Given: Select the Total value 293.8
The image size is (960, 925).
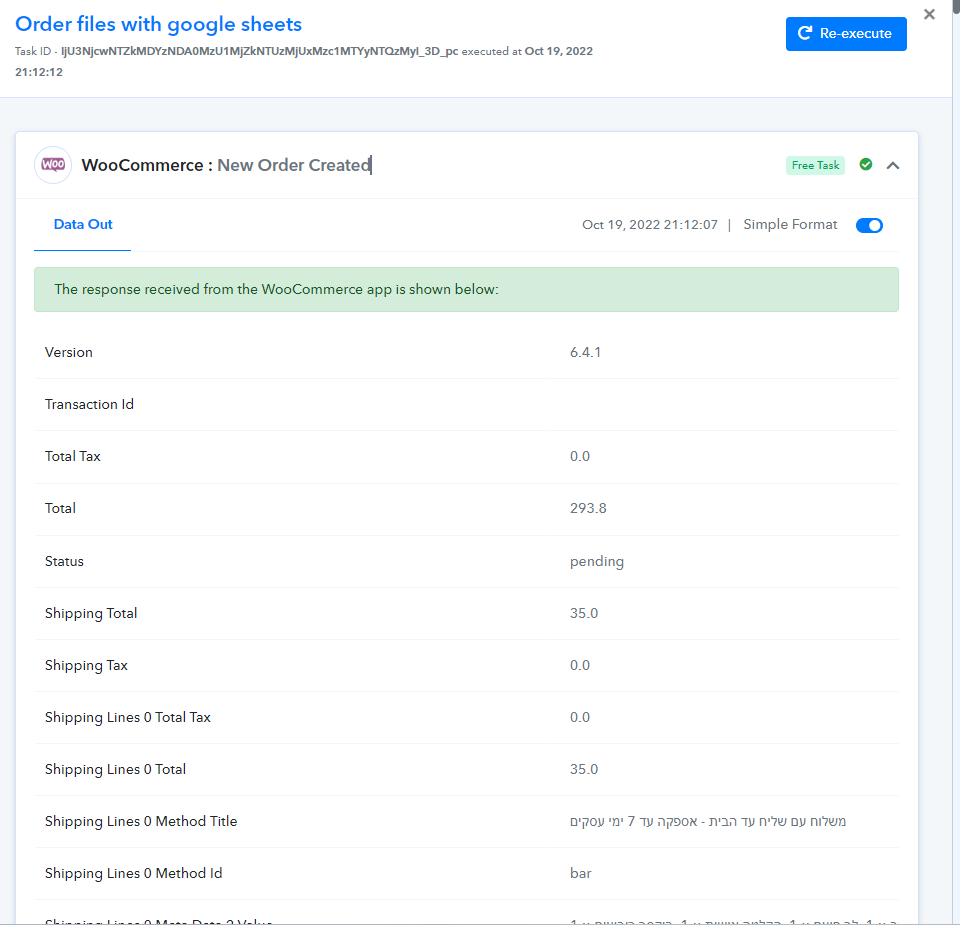Looking at the screenshot, I should pyautogui.click(x=588, y=509).
